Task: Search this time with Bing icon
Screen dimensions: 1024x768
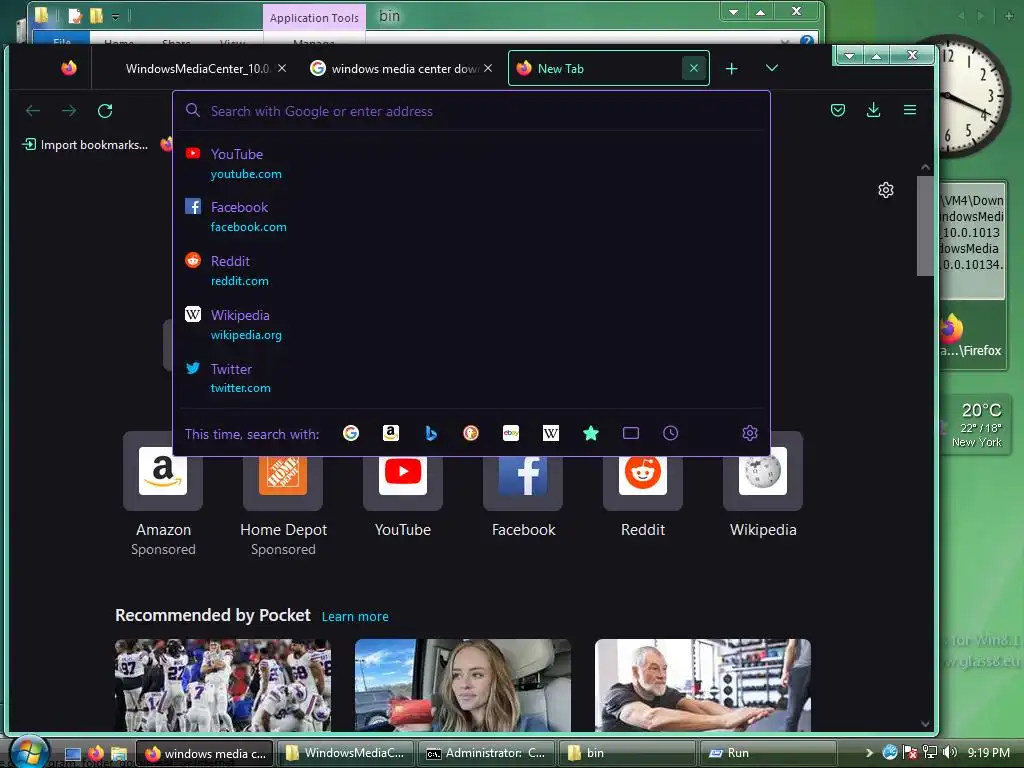Action: point(431,433)
